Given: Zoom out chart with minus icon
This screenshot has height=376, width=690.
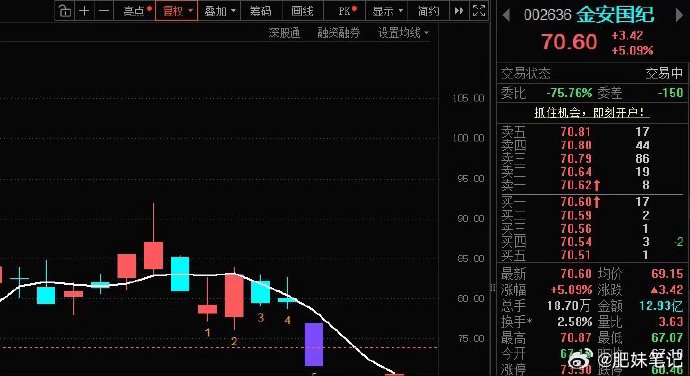Looking at the screenshot, I should click(x=104, y=11).
